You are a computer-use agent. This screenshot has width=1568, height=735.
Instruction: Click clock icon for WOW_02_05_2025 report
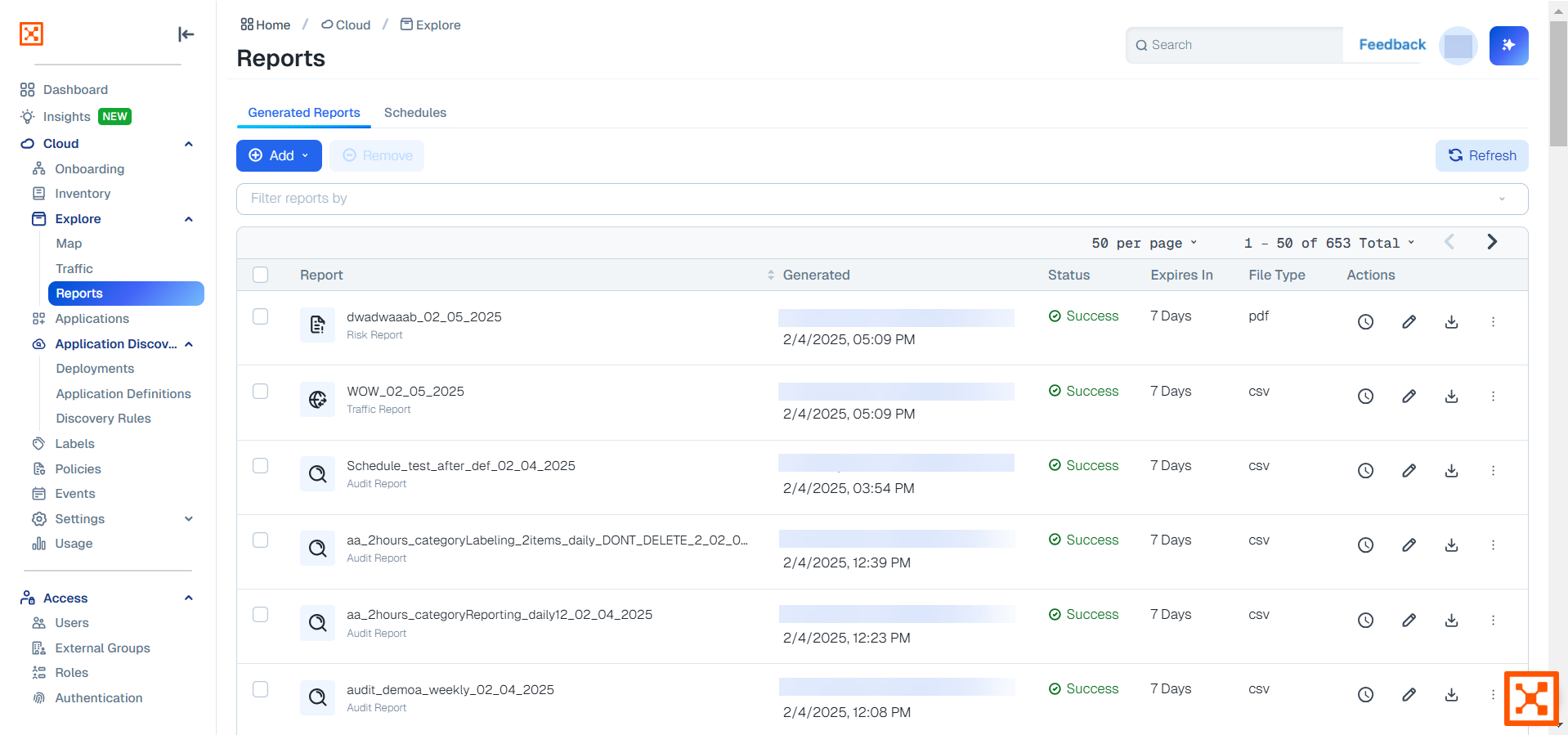click(1365, 397)
